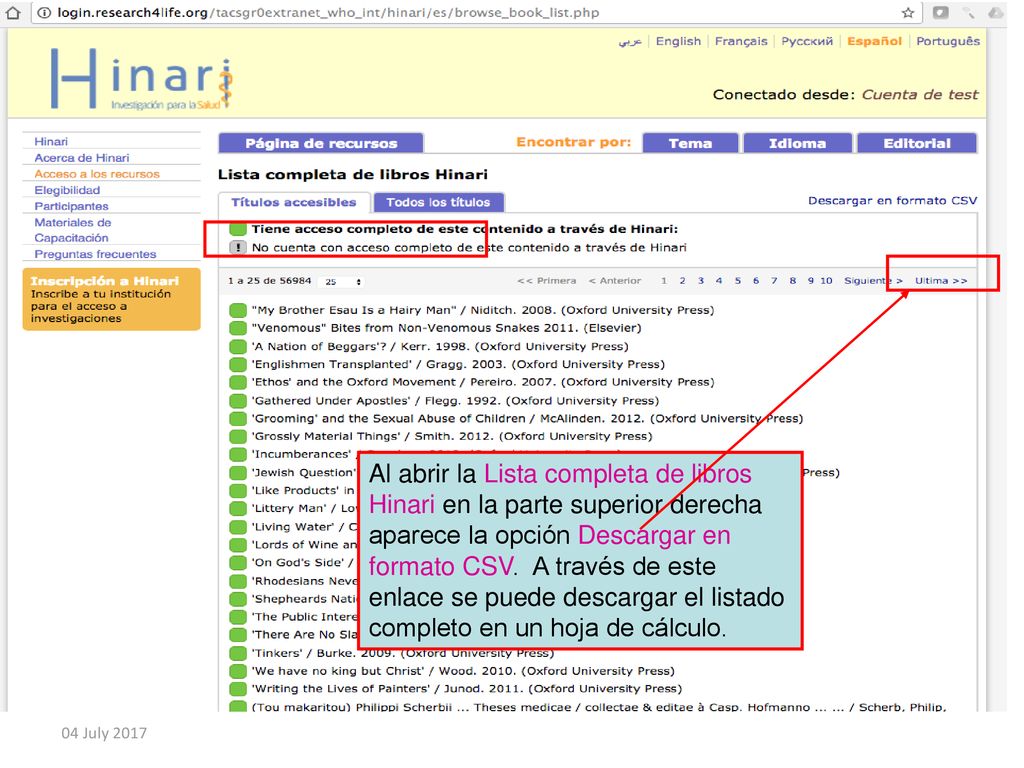Click green icon beside 'A Nation of Beggars'
The height and width of the screenshot is (768, 1024).
[x=238, y=347]
